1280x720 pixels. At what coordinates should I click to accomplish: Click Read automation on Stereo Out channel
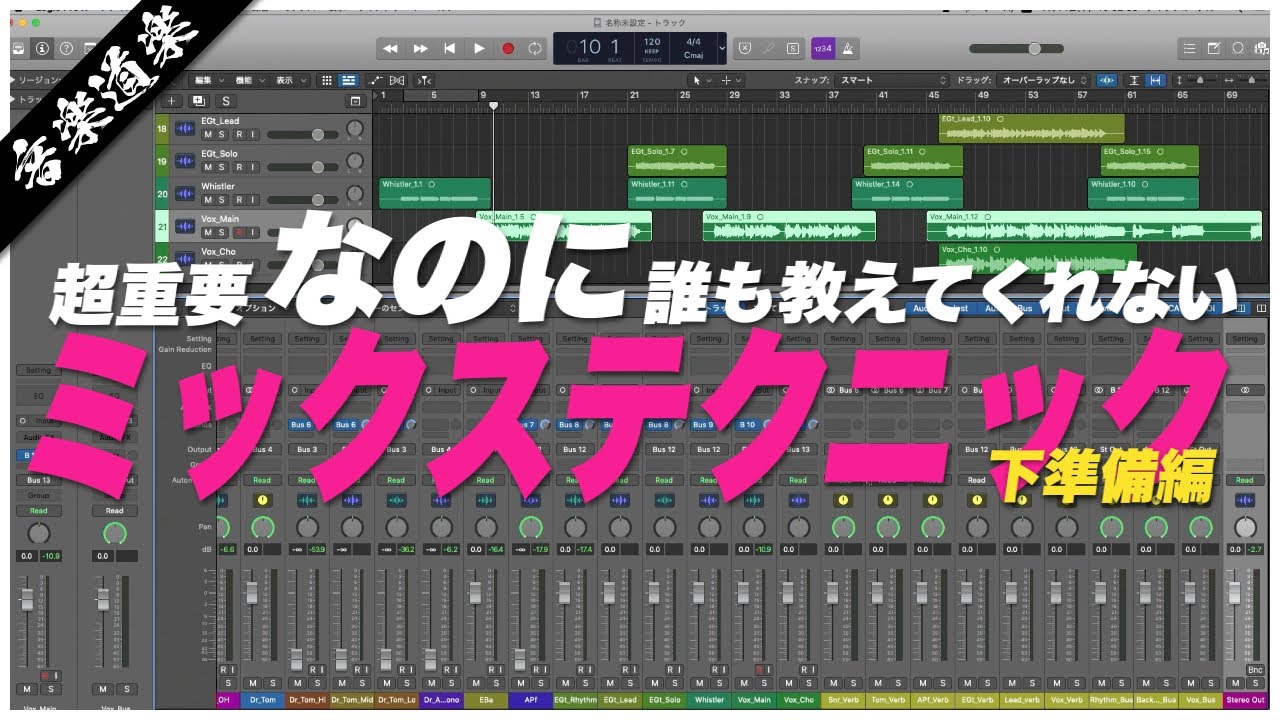(1244, 480)
